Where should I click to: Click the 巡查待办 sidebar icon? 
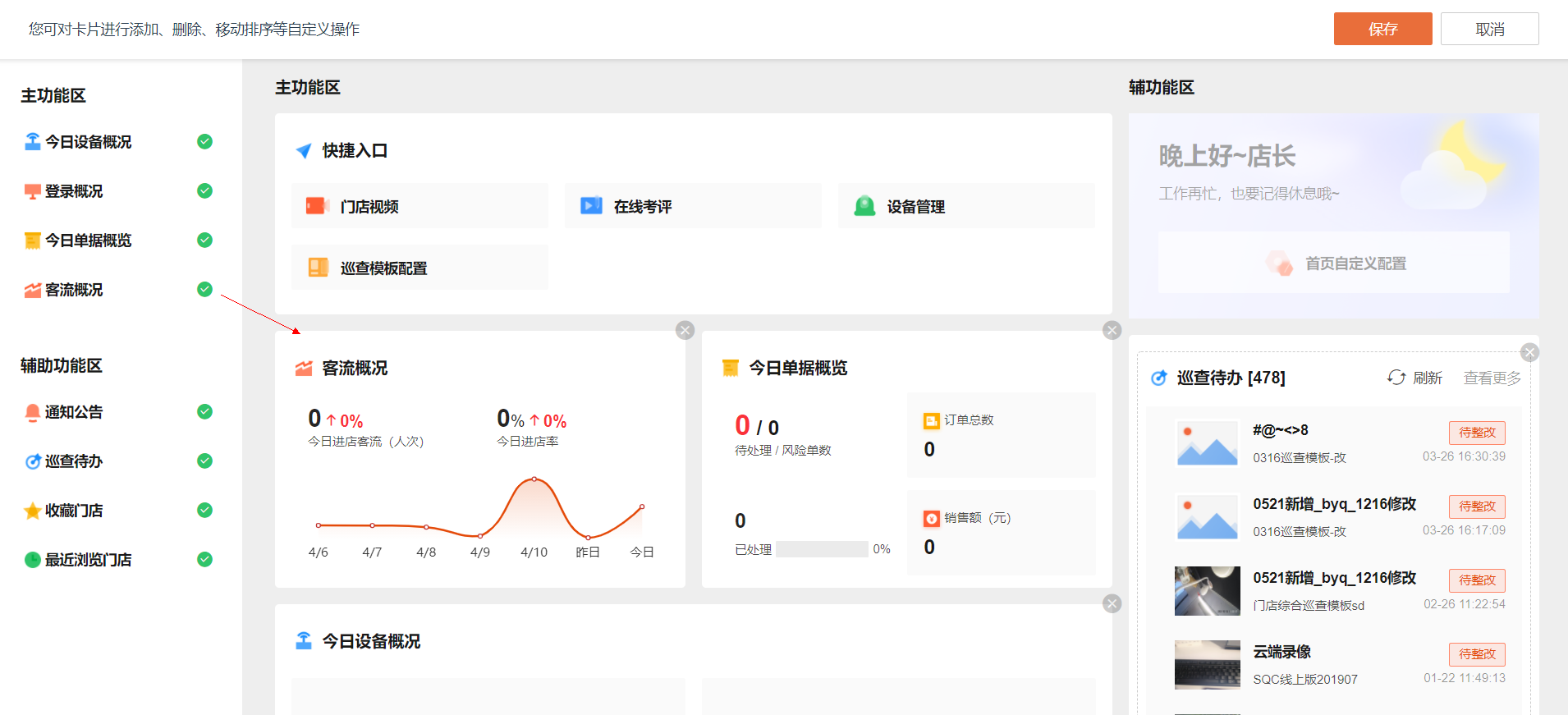click(x=33, y=461)
